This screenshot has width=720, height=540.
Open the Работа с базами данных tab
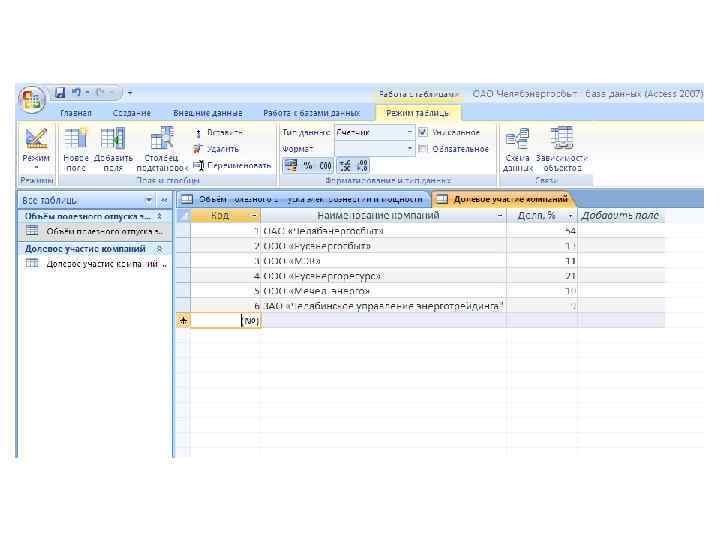pos(311,113)
